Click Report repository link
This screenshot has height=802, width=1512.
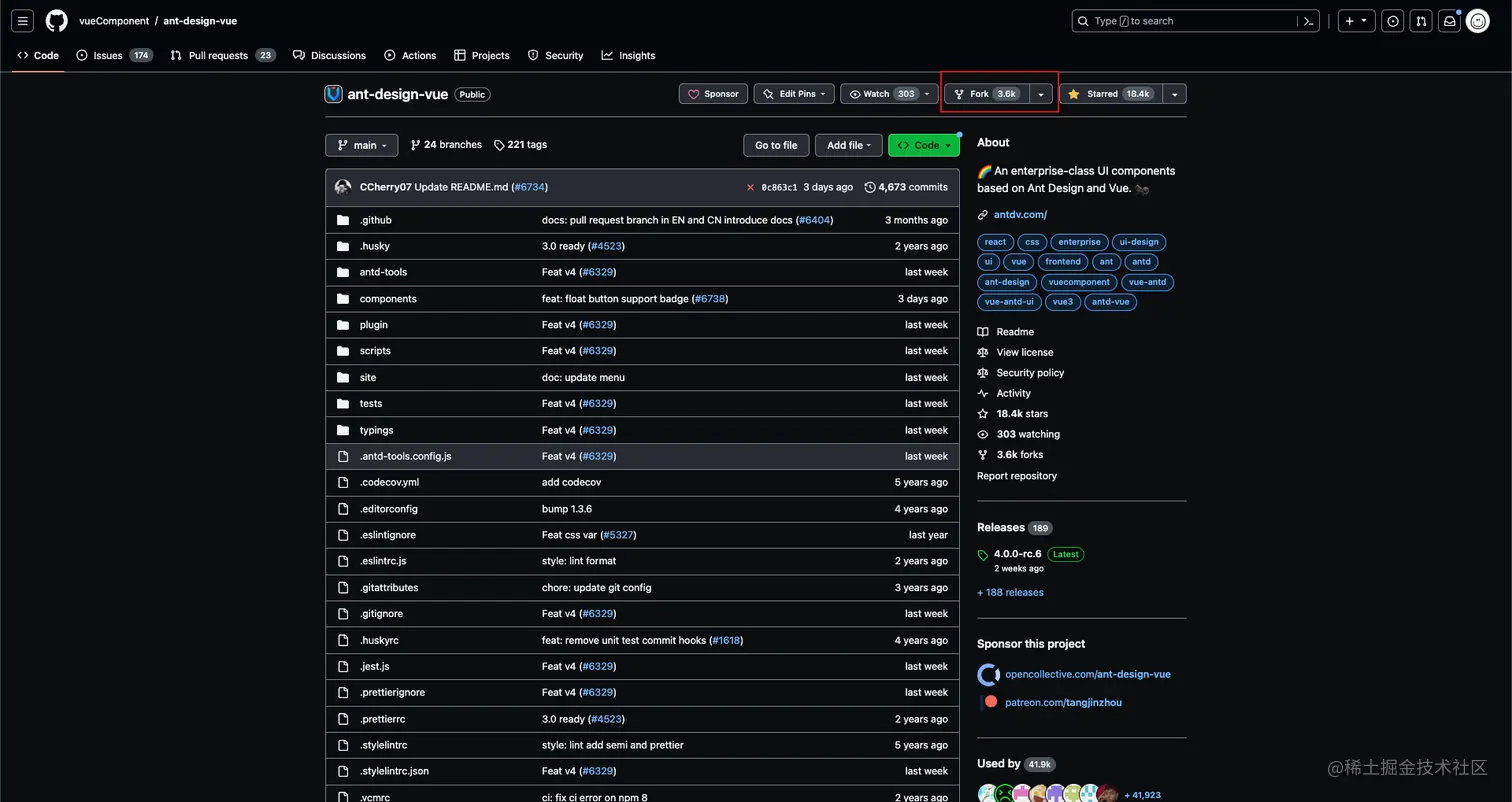(x=1017, y=476)
